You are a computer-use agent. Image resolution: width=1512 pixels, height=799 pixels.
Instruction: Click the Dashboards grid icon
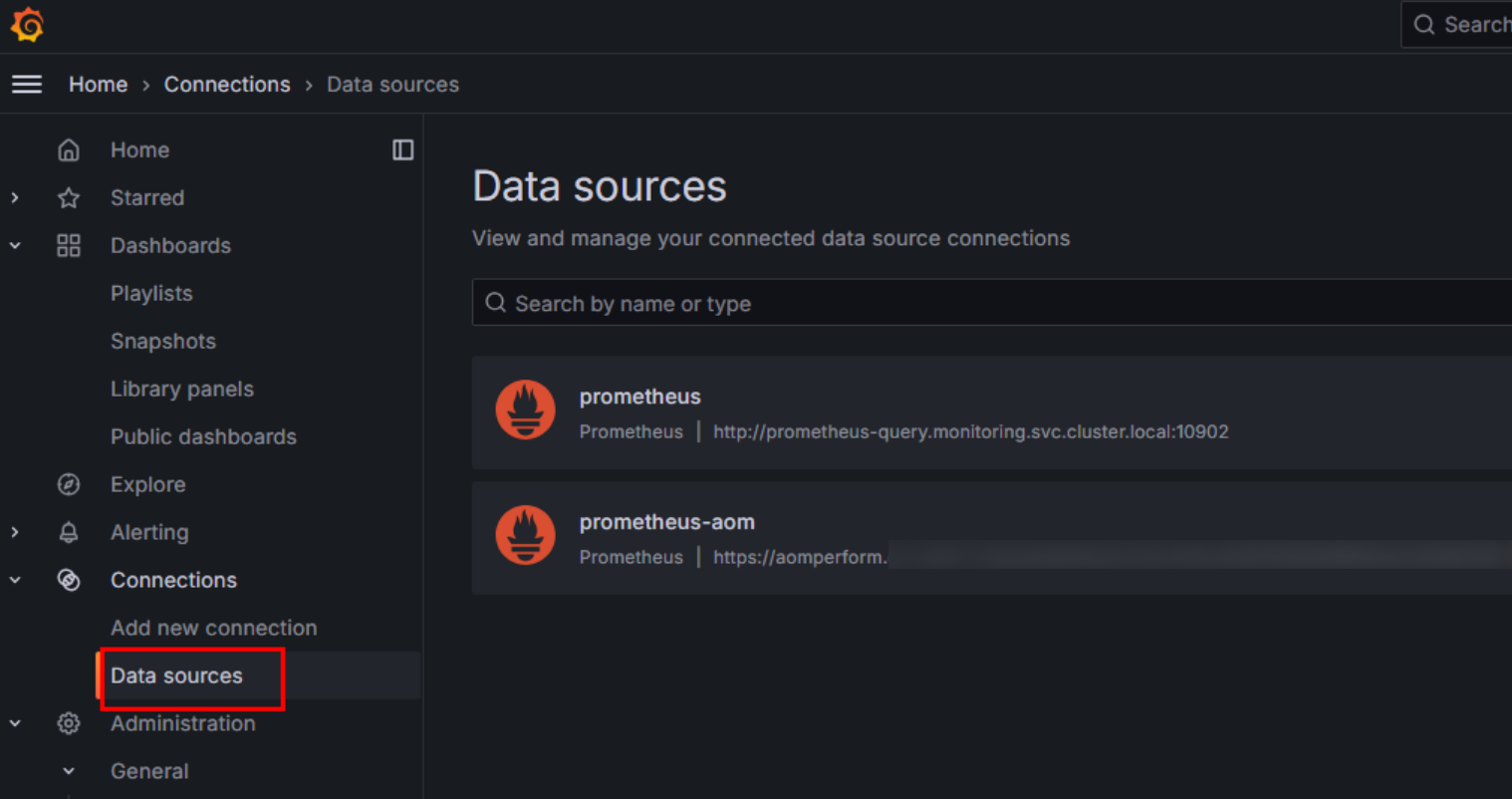(69, 246)
